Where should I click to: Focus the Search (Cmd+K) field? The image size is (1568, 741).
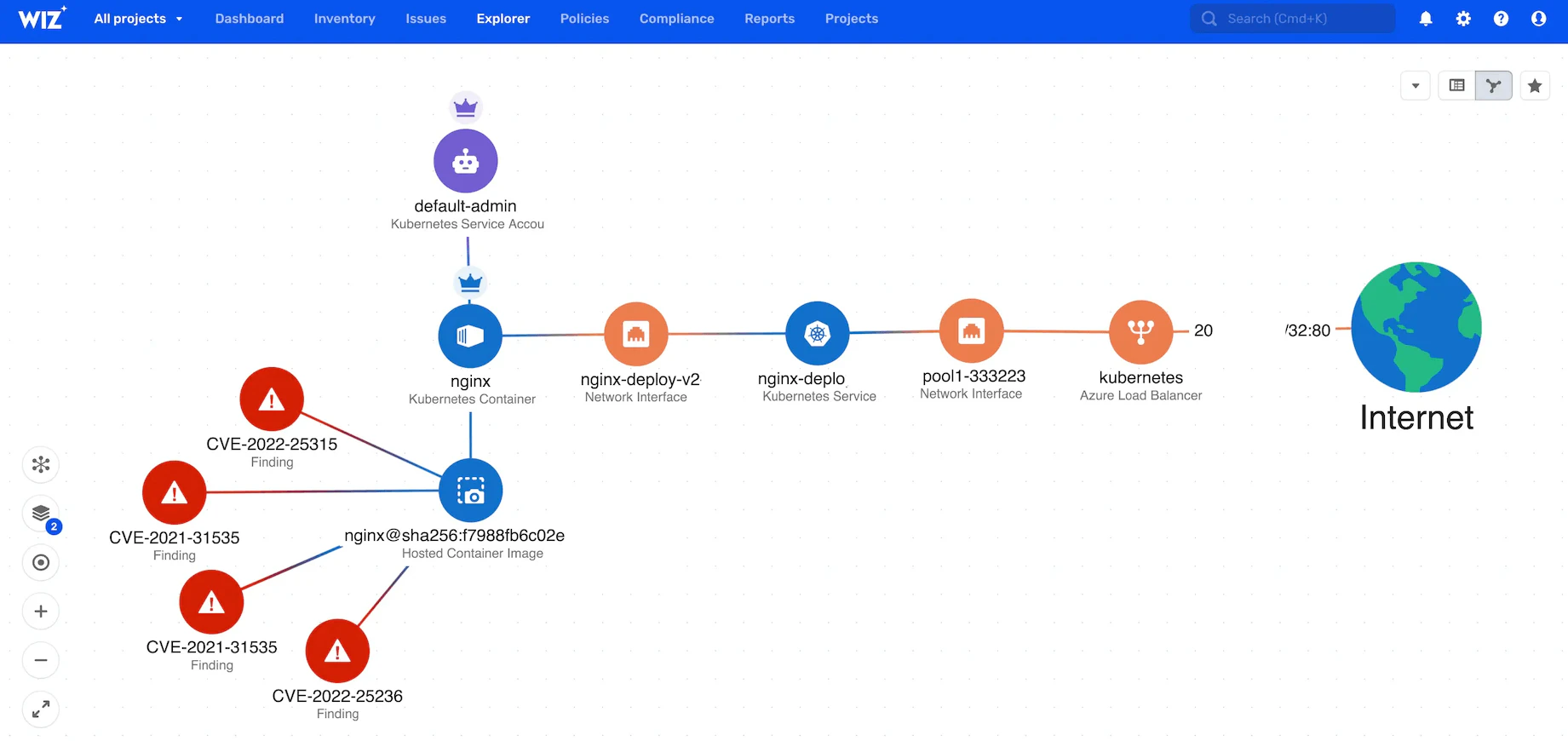1292,19
